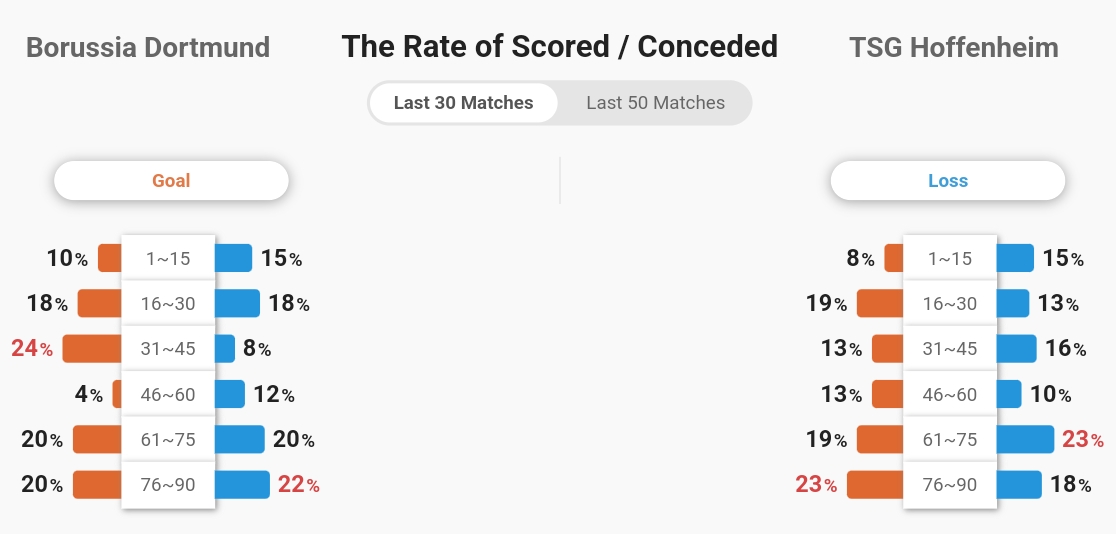Select the Last 30 Matches option
Image resolution: width=1116 pixels, height=534 pixels.
coord(463,103)
